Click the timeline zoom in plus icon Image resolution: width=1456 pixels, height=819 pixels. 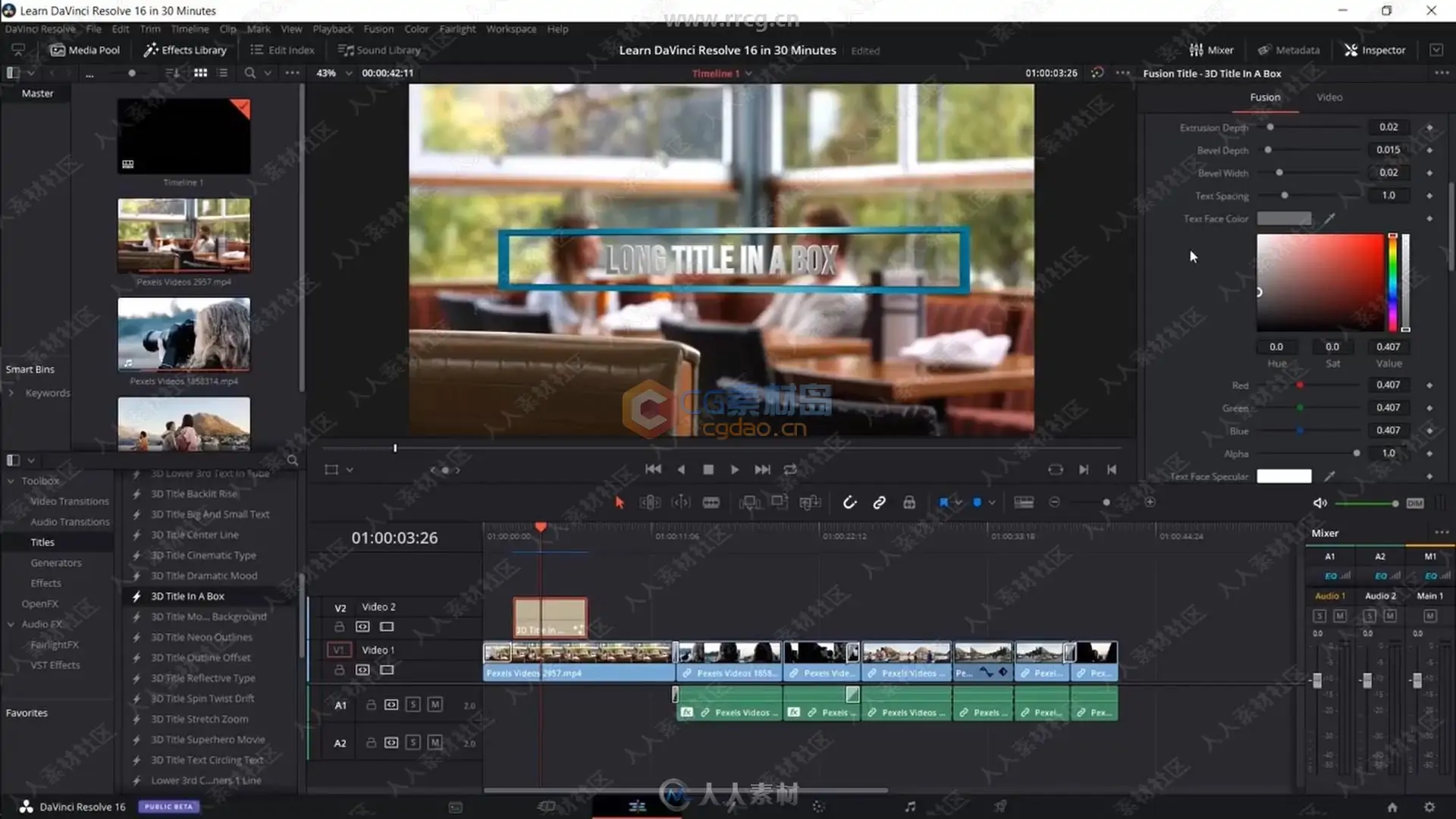tap(1150, 502)
